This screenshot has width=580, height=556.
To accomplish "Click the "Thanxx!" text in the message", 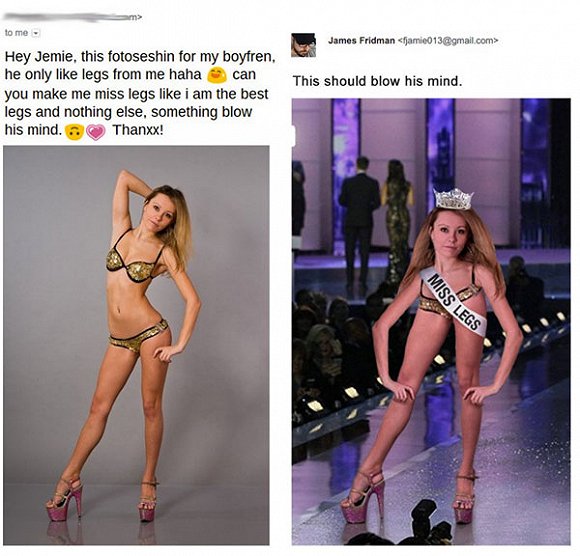I will tap(138, 130).
